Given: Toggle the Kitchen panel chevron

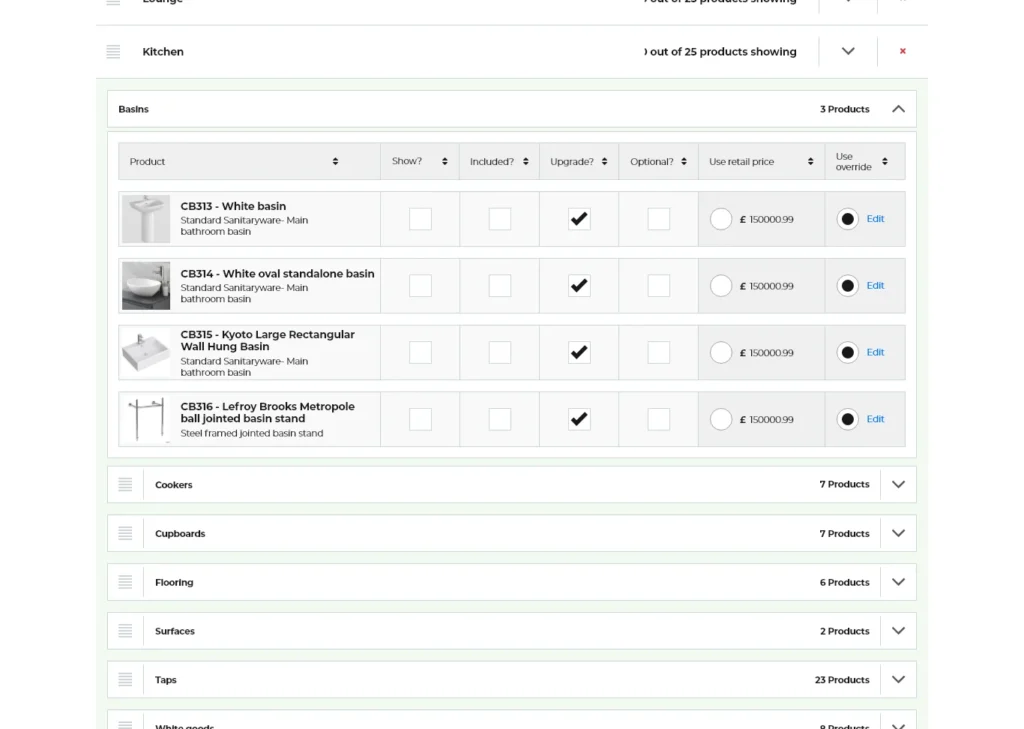Looking at the screenshot, I should 848,52.
